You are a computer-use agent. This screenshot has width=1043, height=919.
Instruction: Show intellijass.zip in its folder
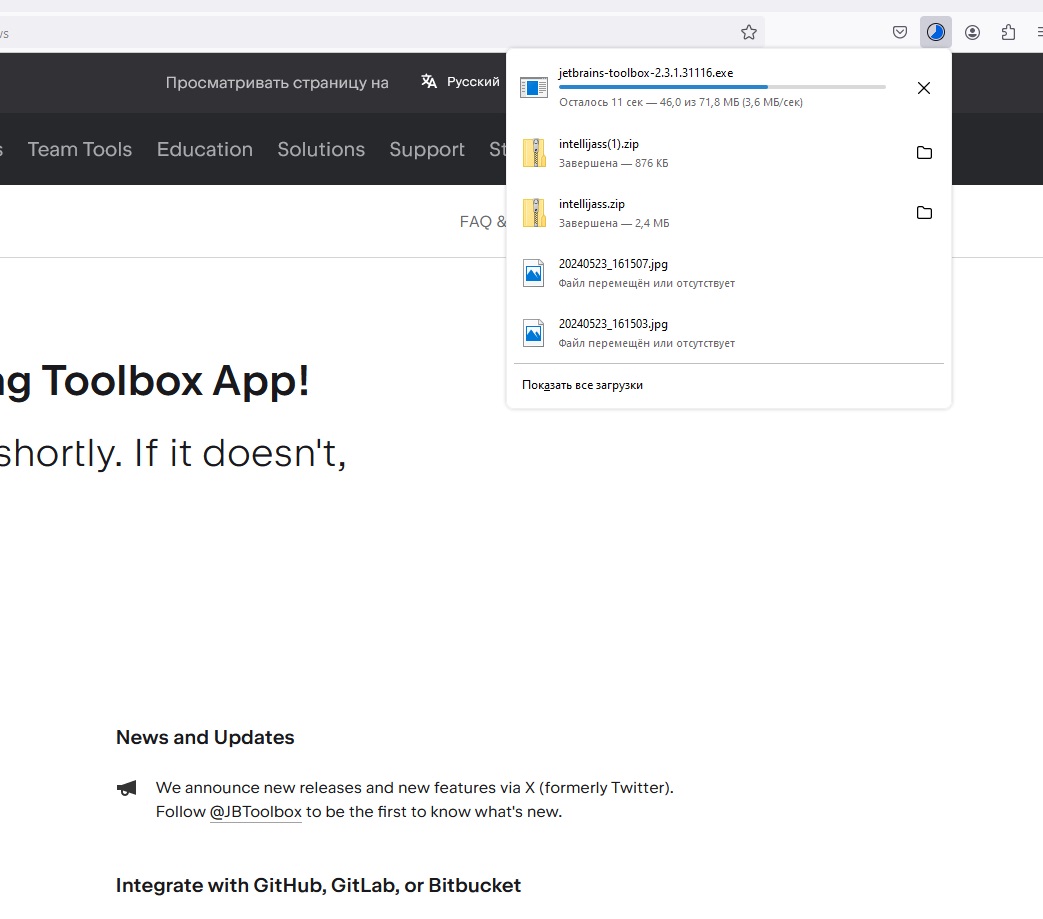click(924, 213)
